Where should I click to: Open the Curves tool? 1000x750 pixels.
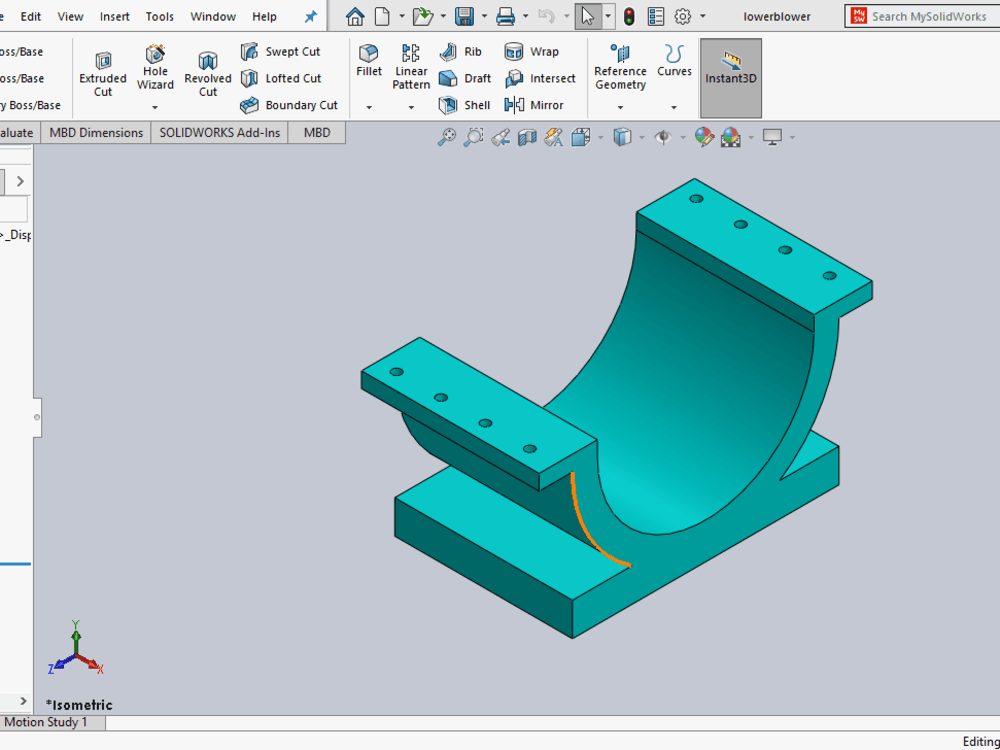pyautogui.click(x=674, y=61)
